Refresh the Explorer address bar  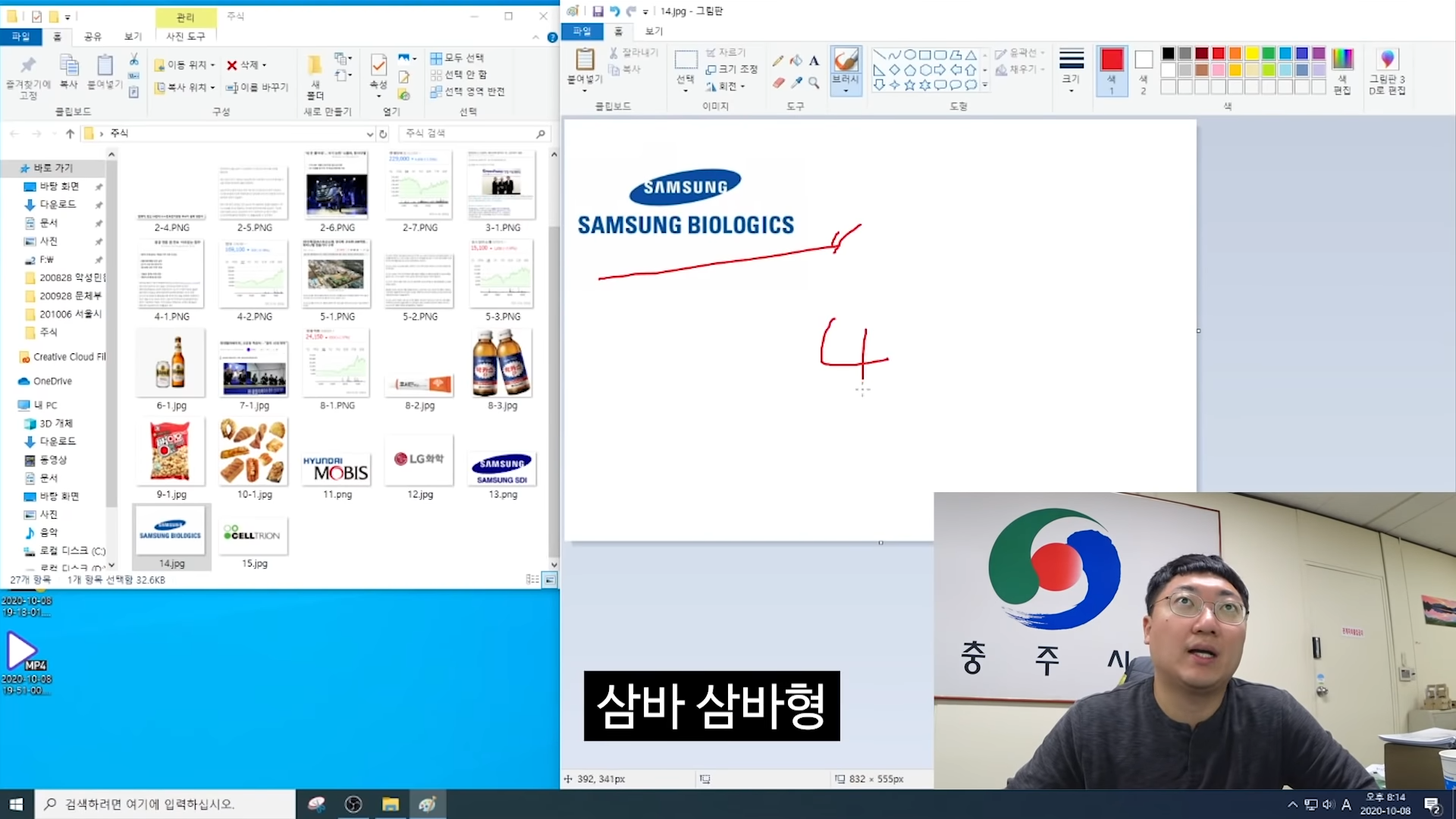pos(383,133)
